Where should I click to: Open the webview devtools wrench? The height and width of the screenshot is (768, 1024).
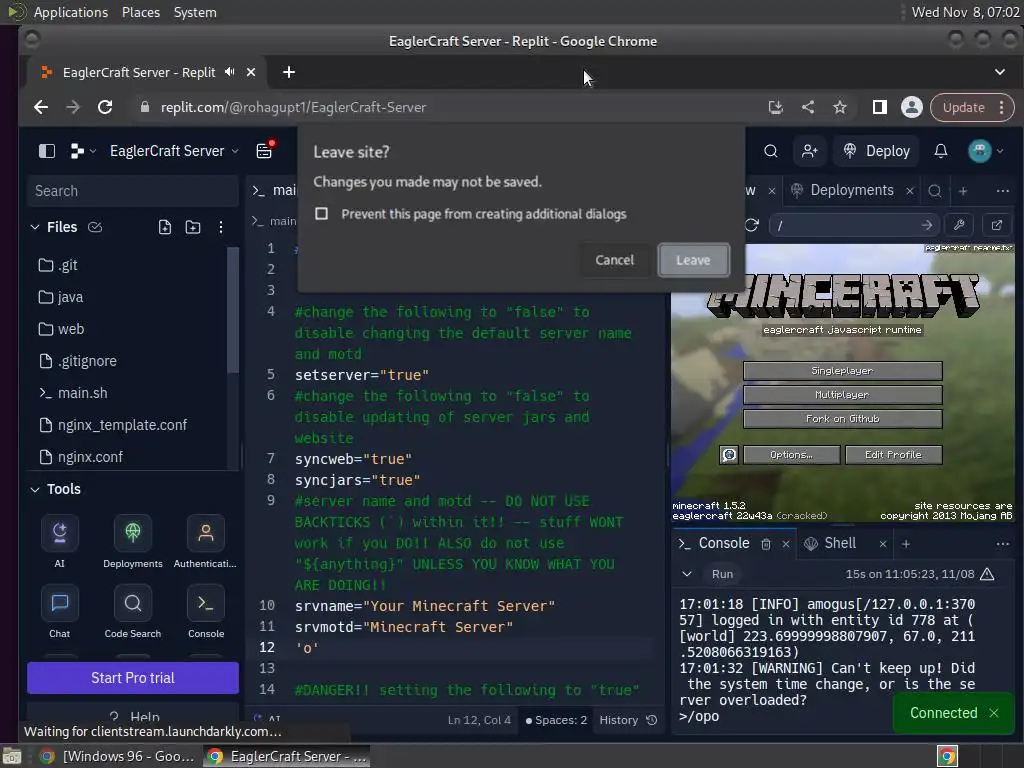pos(959,225)
